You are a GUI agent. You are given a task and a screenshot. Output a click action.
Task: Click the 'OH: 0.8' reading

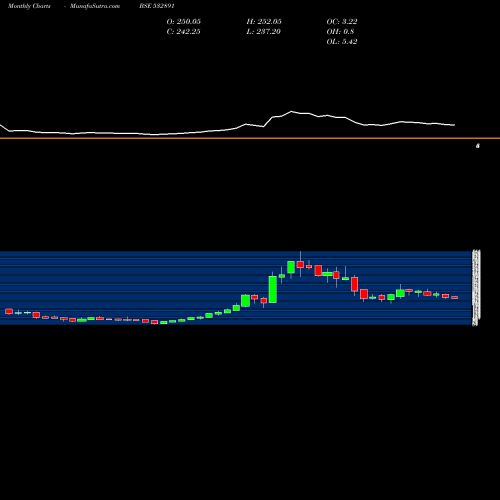pyautogui.click(x=340, y=32)
